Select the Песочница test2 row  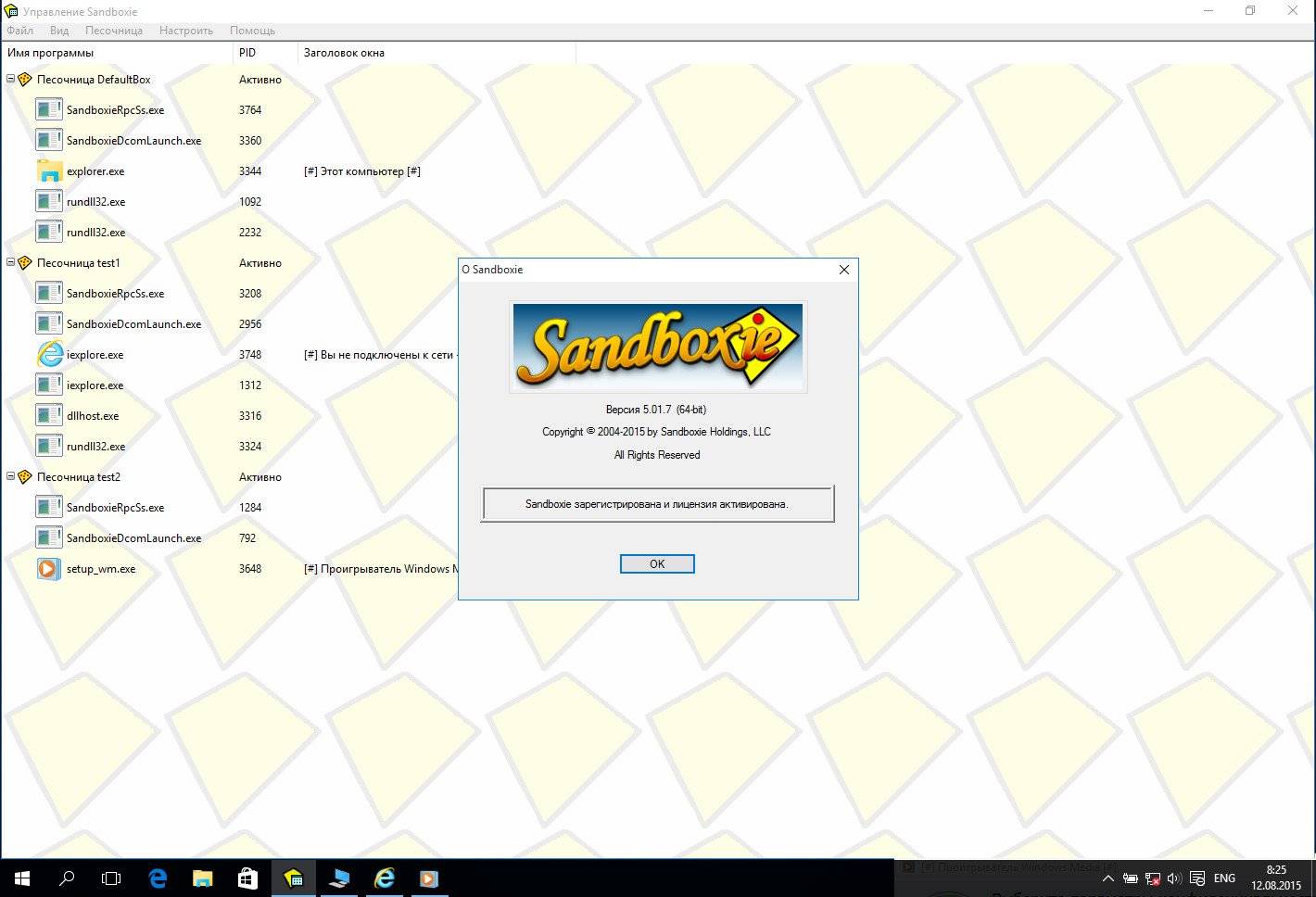[79, 477]
